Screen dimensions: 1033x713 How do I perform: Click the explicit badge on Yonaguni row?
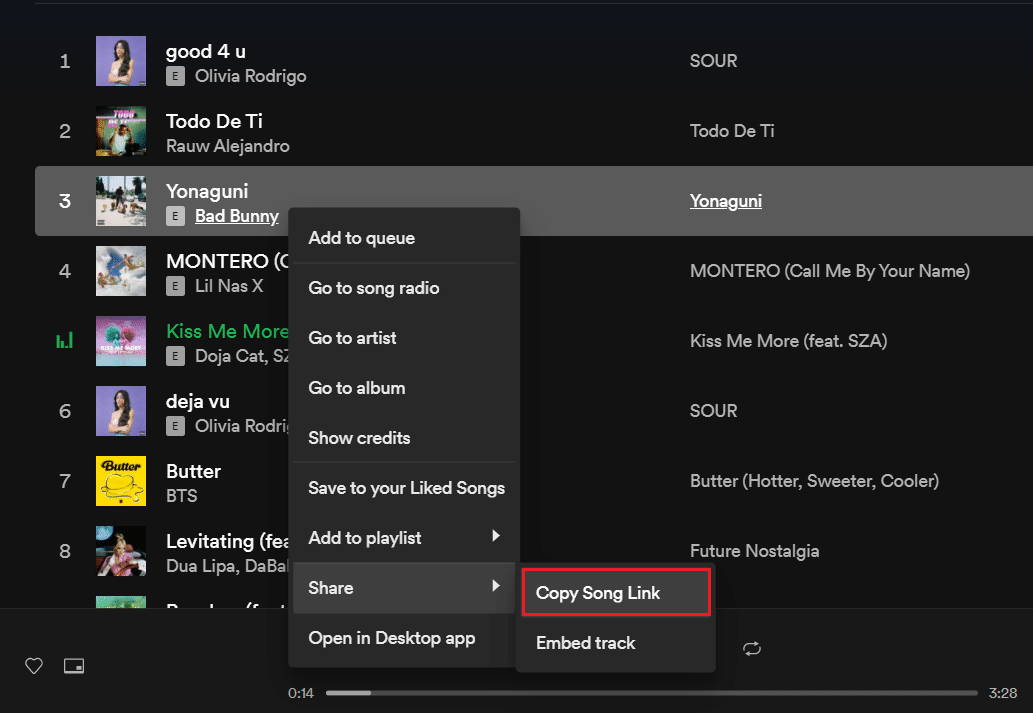(x=177, y=216)
